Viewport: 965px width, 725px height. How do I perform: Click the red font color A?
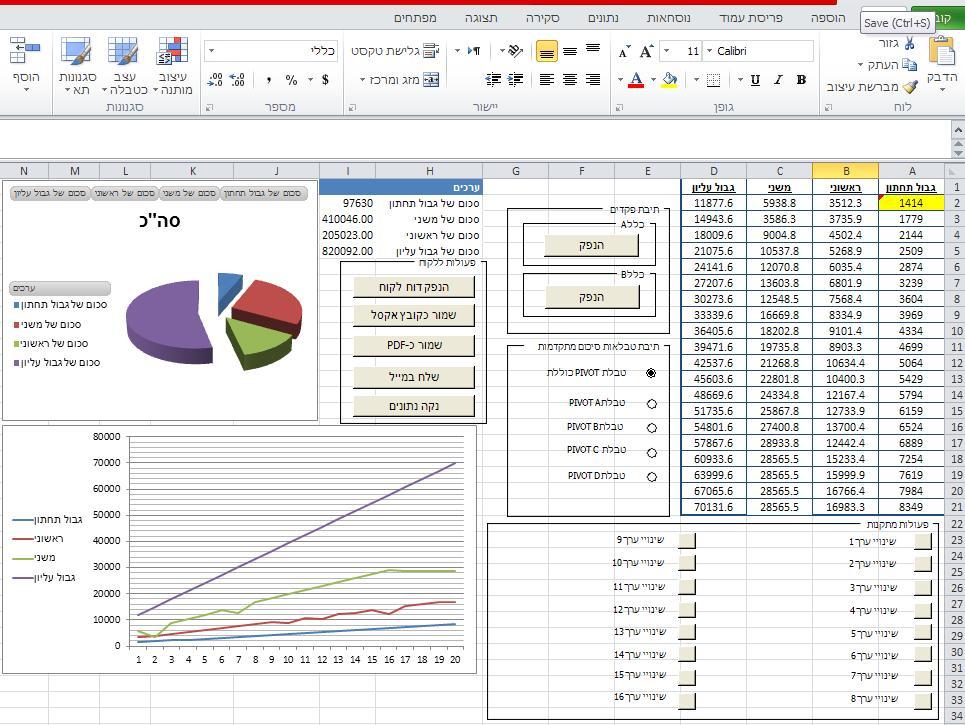click(x=636, y=80)
